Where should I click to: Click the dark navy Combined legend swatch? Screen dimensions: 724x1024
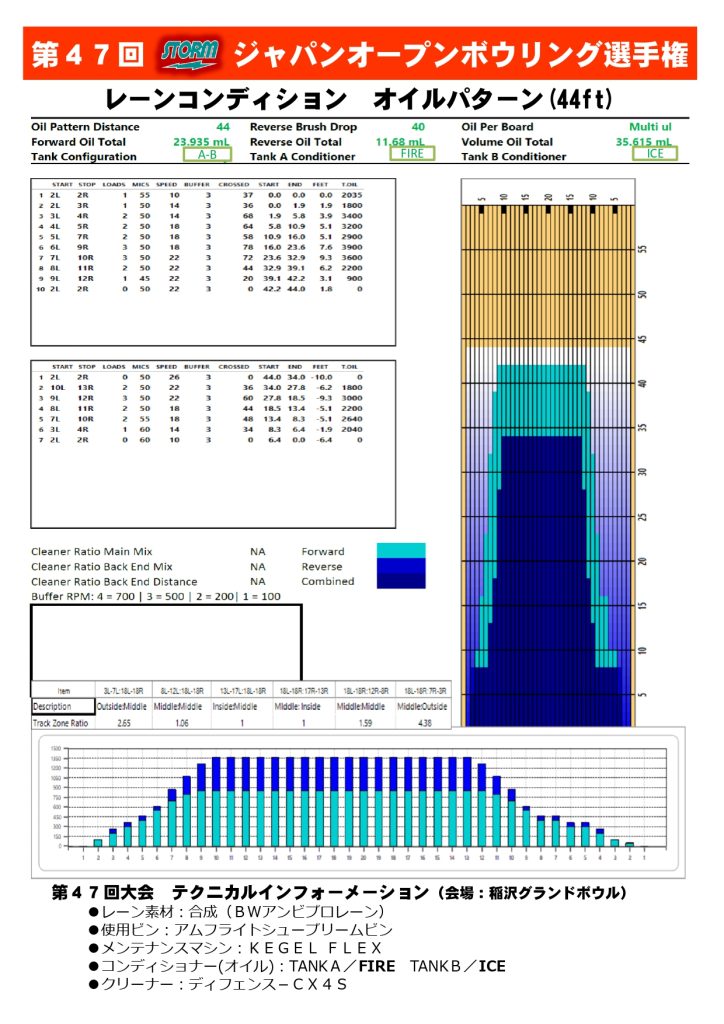(x=401, y=581)
